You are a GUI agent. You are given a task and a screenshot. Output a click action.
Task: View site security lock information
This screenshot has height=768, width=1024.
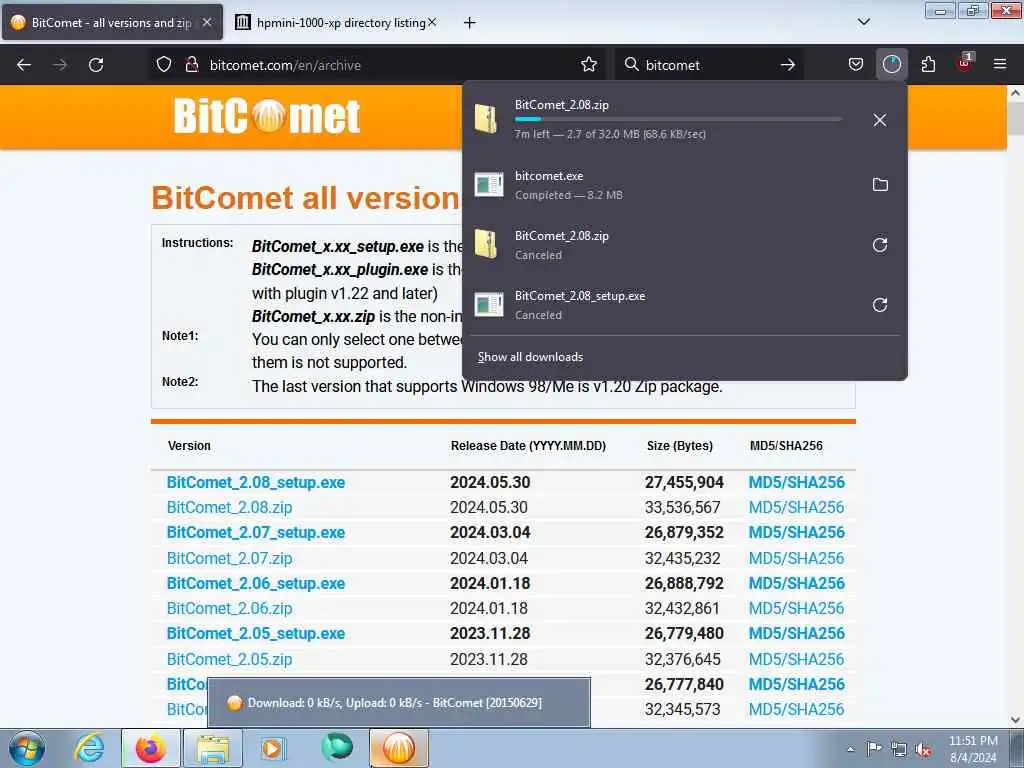click(x=191, y=65)
